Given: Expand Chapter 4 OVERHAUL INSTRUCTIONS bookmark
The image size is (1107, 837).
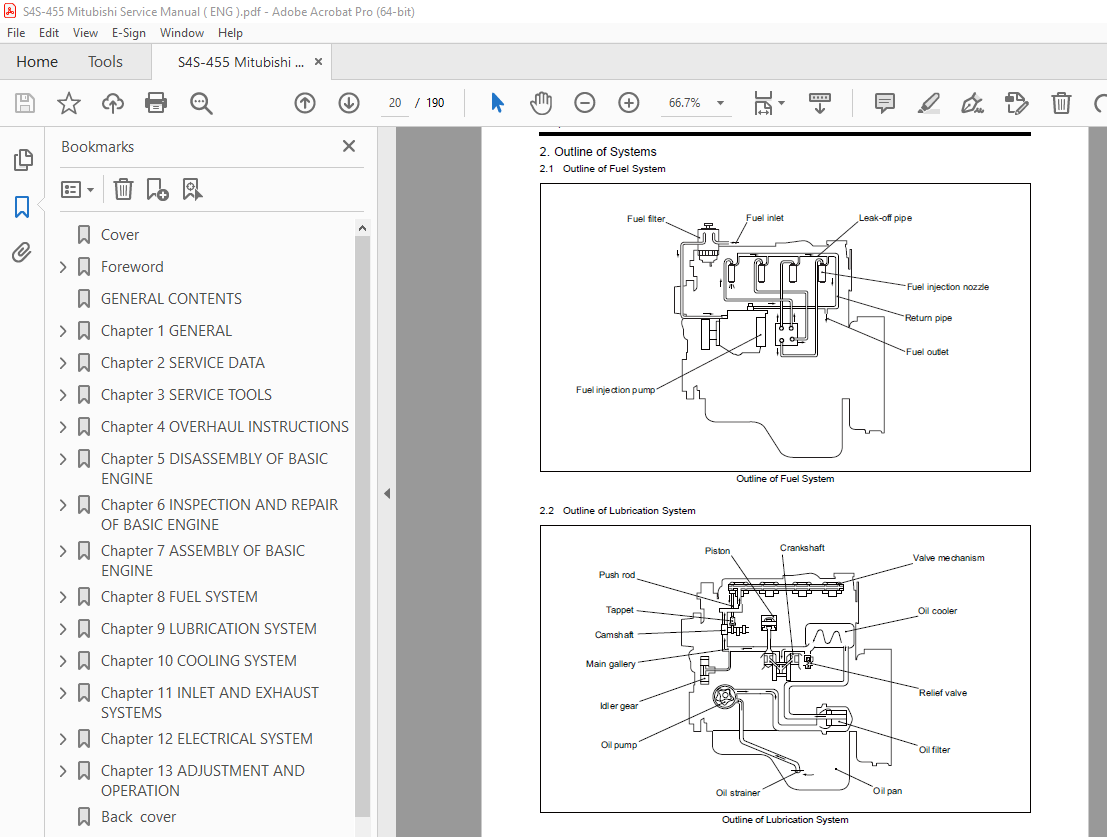Looking at the screenshot, I should [63, 427].
